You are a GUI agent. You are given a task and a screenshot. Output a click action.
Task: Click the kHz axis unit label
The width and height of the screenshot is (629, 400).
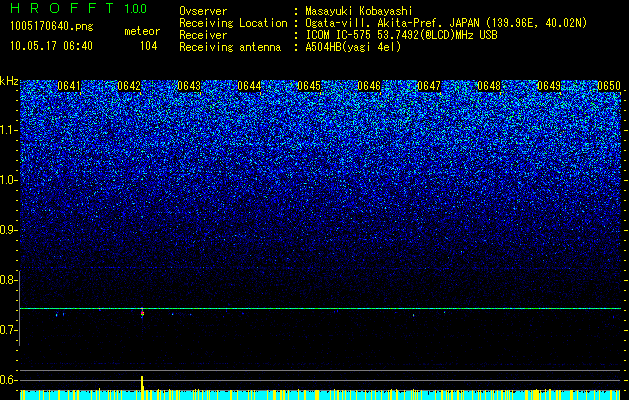point(9,81)
